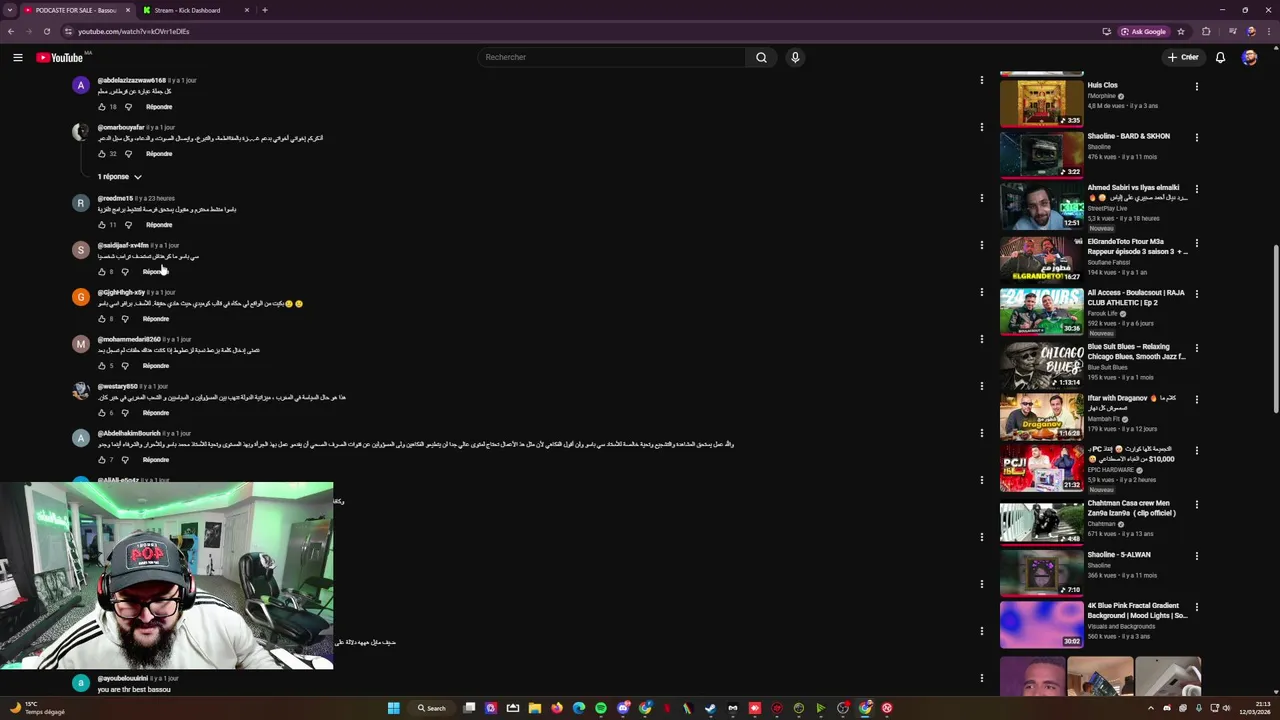Viewport: 1280px width, 720px height.
Task: Open options for Shaoline - BARD & SKHON
Action: (x=1196, y=137)
